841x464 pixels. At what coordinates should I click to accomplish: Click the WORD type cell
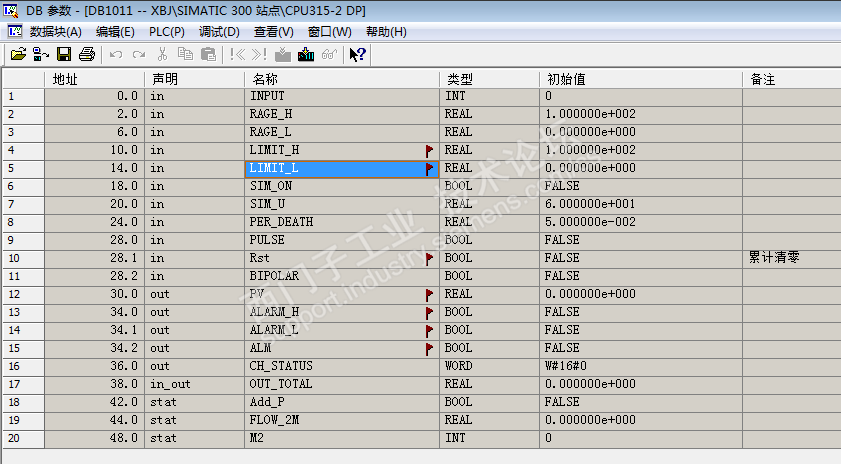tap(489, 366)
